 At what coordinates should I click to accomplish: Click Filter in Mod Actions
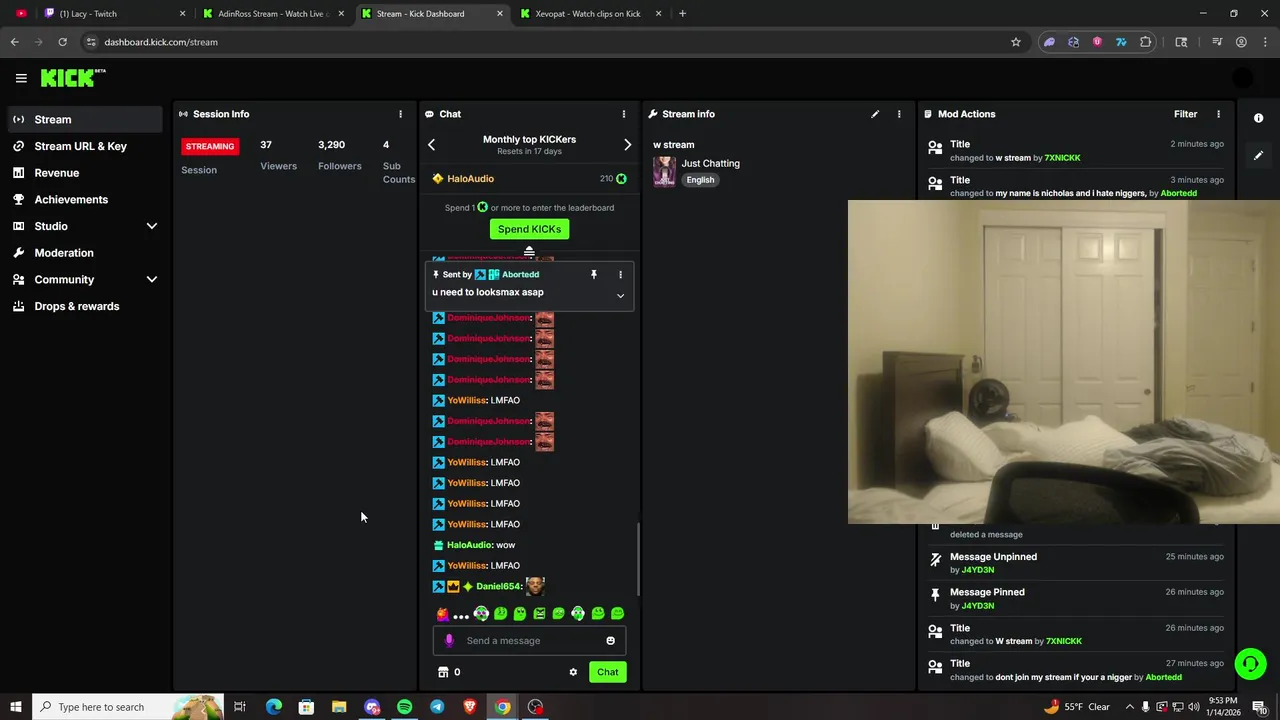(x=1186, y=114)
